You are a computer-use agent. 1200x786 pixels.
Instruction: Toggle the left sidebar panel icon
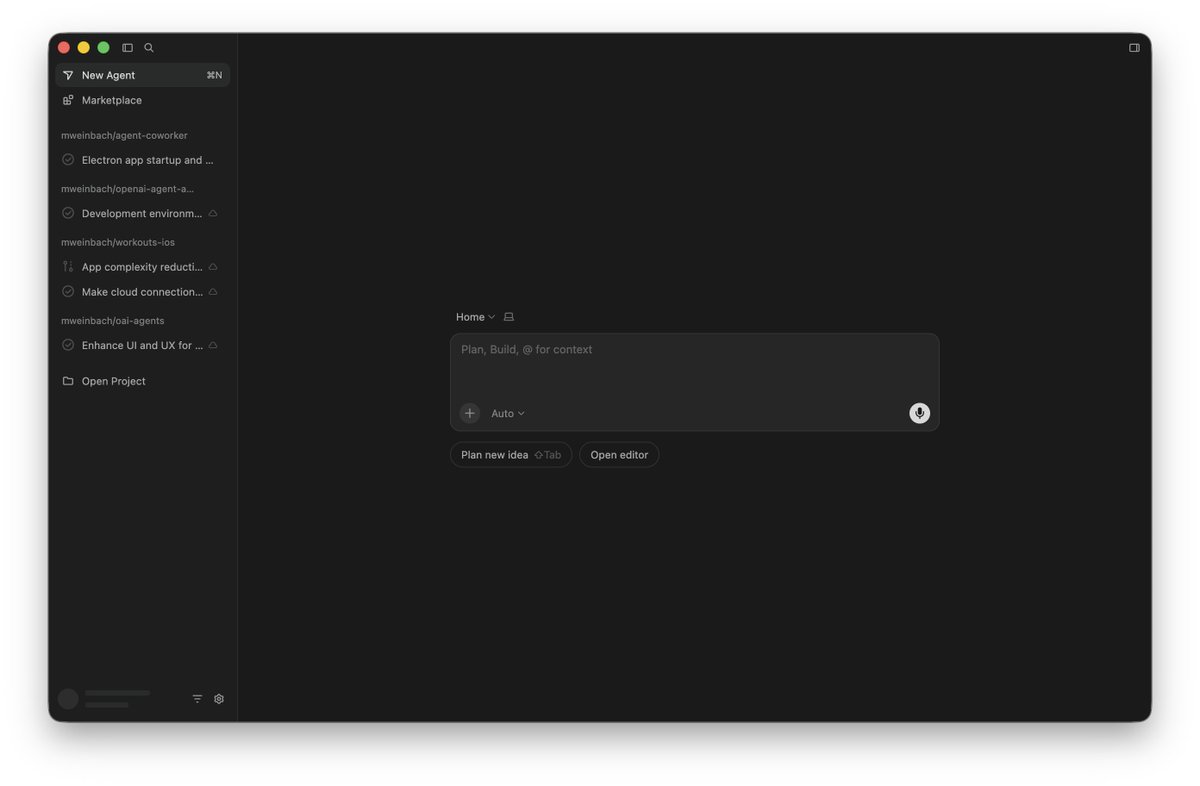(127, 47)
